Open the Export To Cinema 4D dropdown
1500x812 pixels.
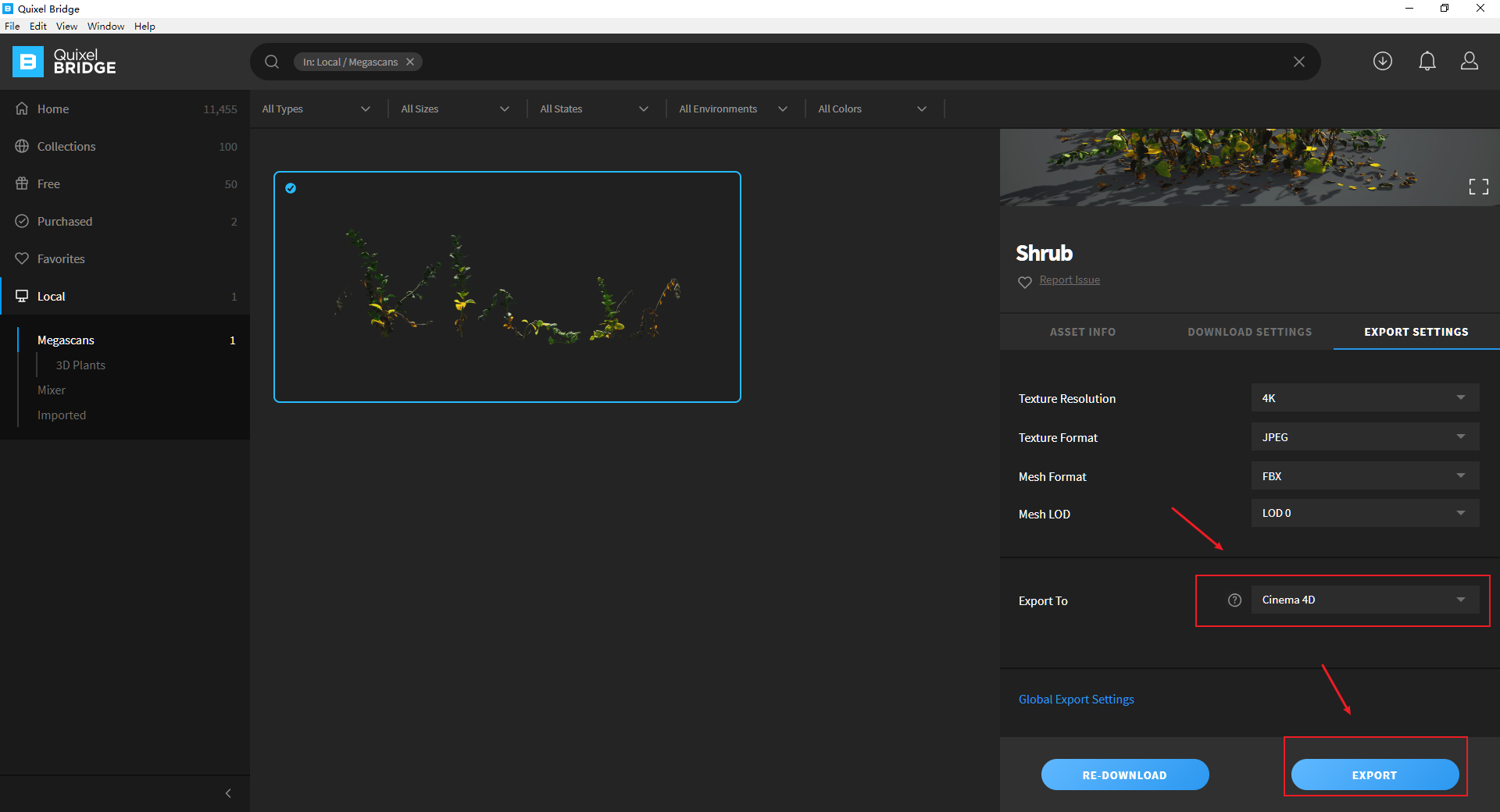[1365, 600]
